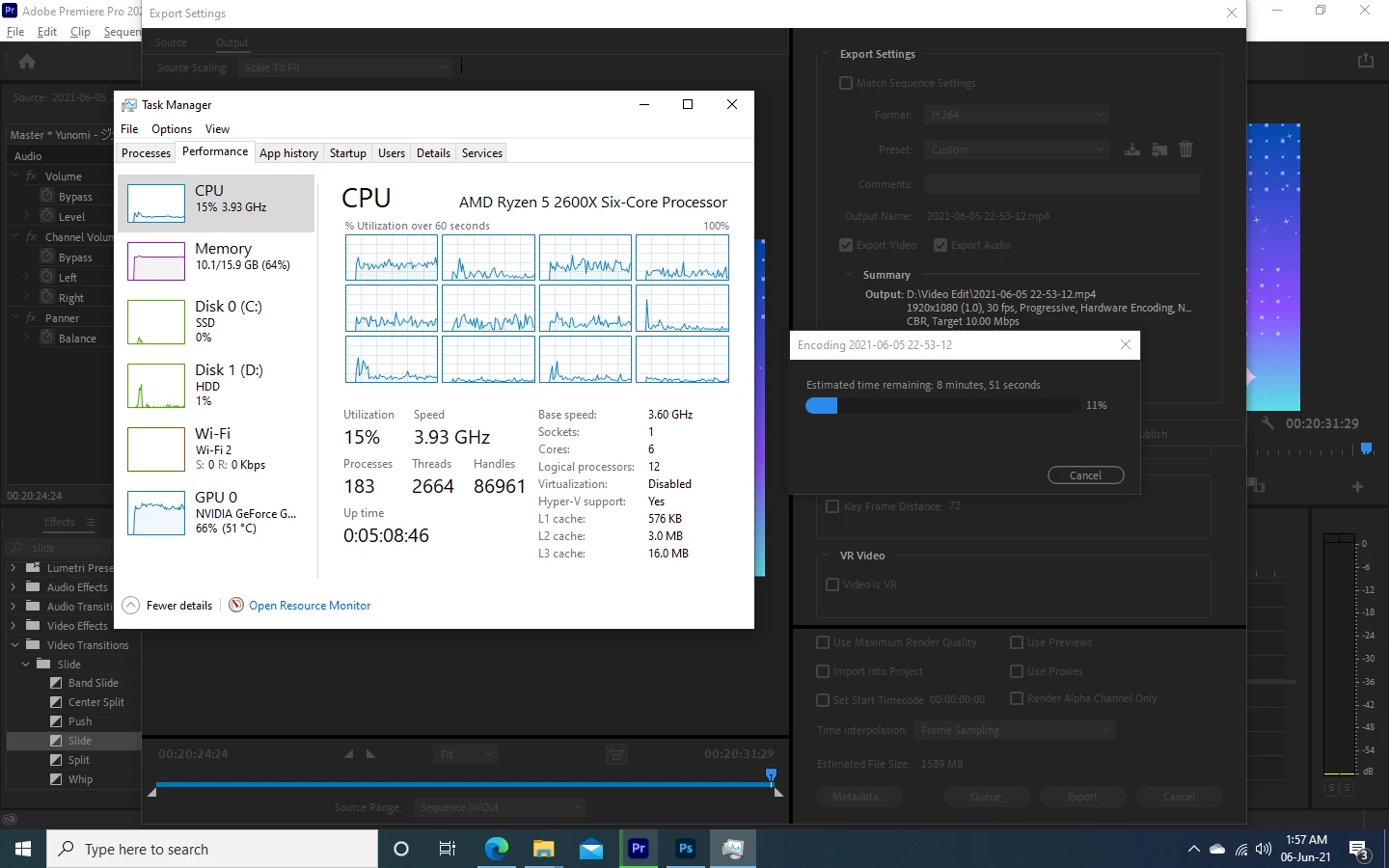This screenshot has width=1389, height=868.
Task: Open Task View on the taskbar
Action: coord(447,849)
